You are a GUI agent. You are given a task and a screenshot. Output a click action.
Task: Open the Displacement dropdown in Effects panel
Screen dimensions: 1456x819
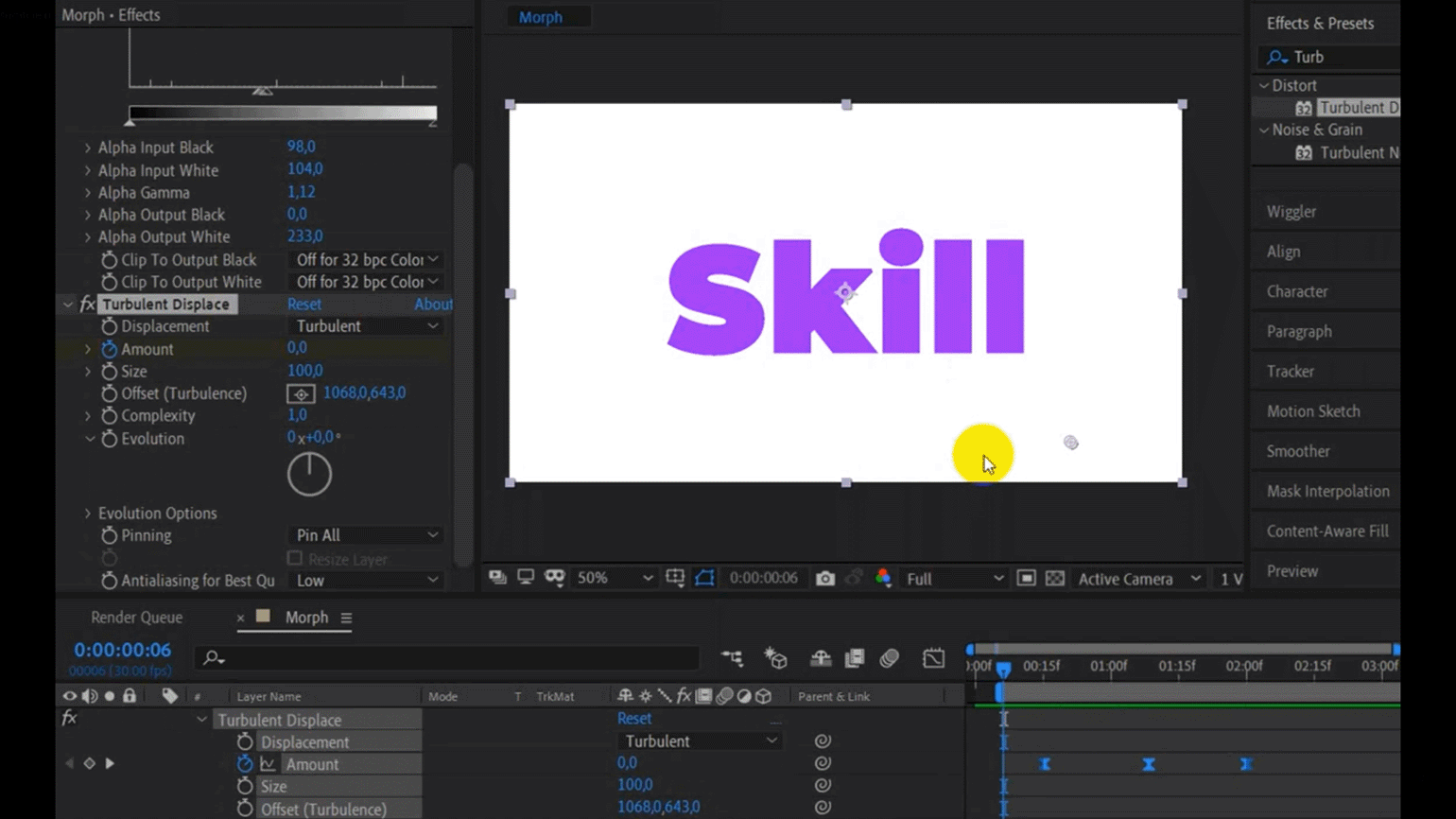coord(366,326)
